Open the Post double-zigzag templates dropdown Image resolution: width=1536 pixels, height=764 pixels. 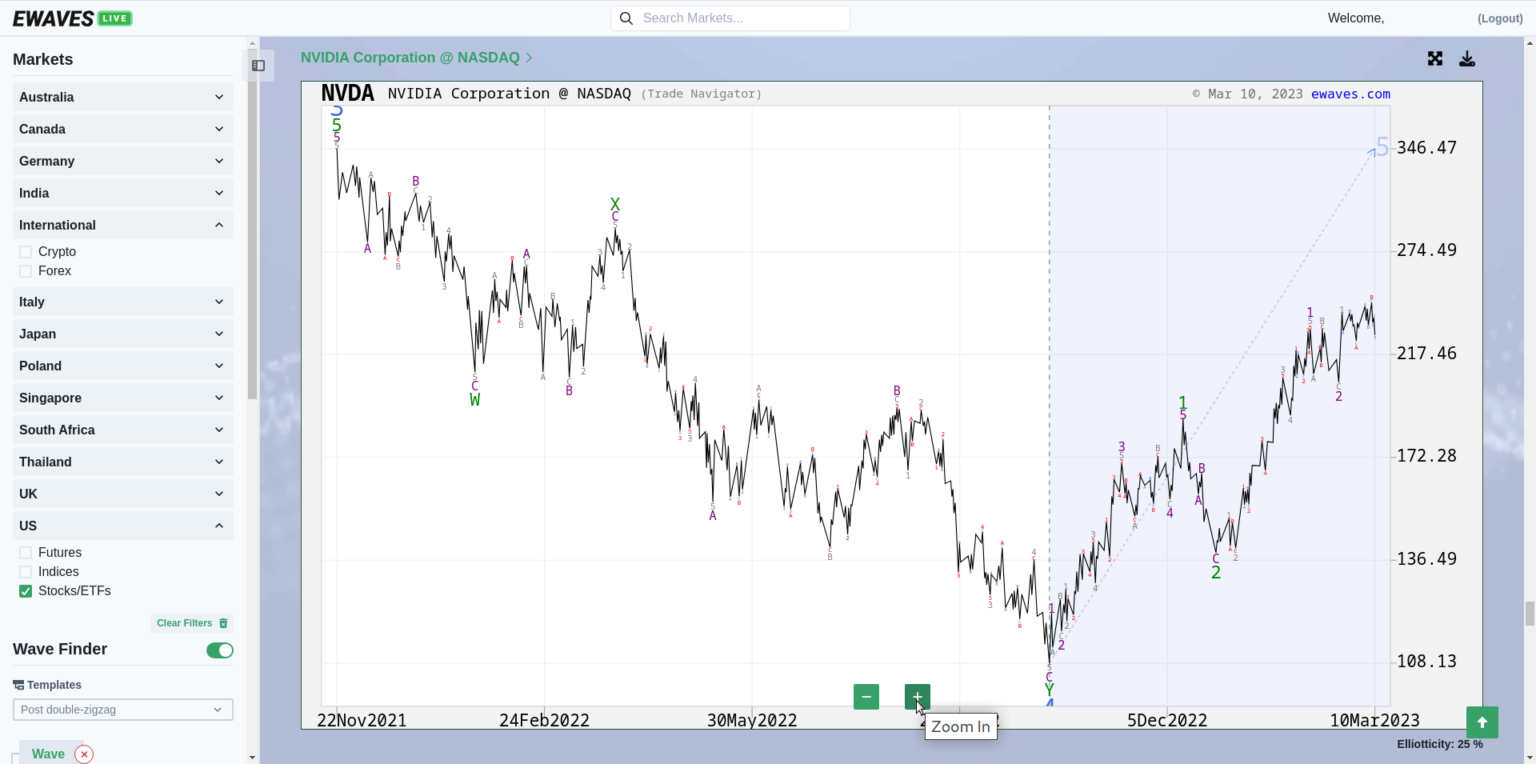point(122,710)
